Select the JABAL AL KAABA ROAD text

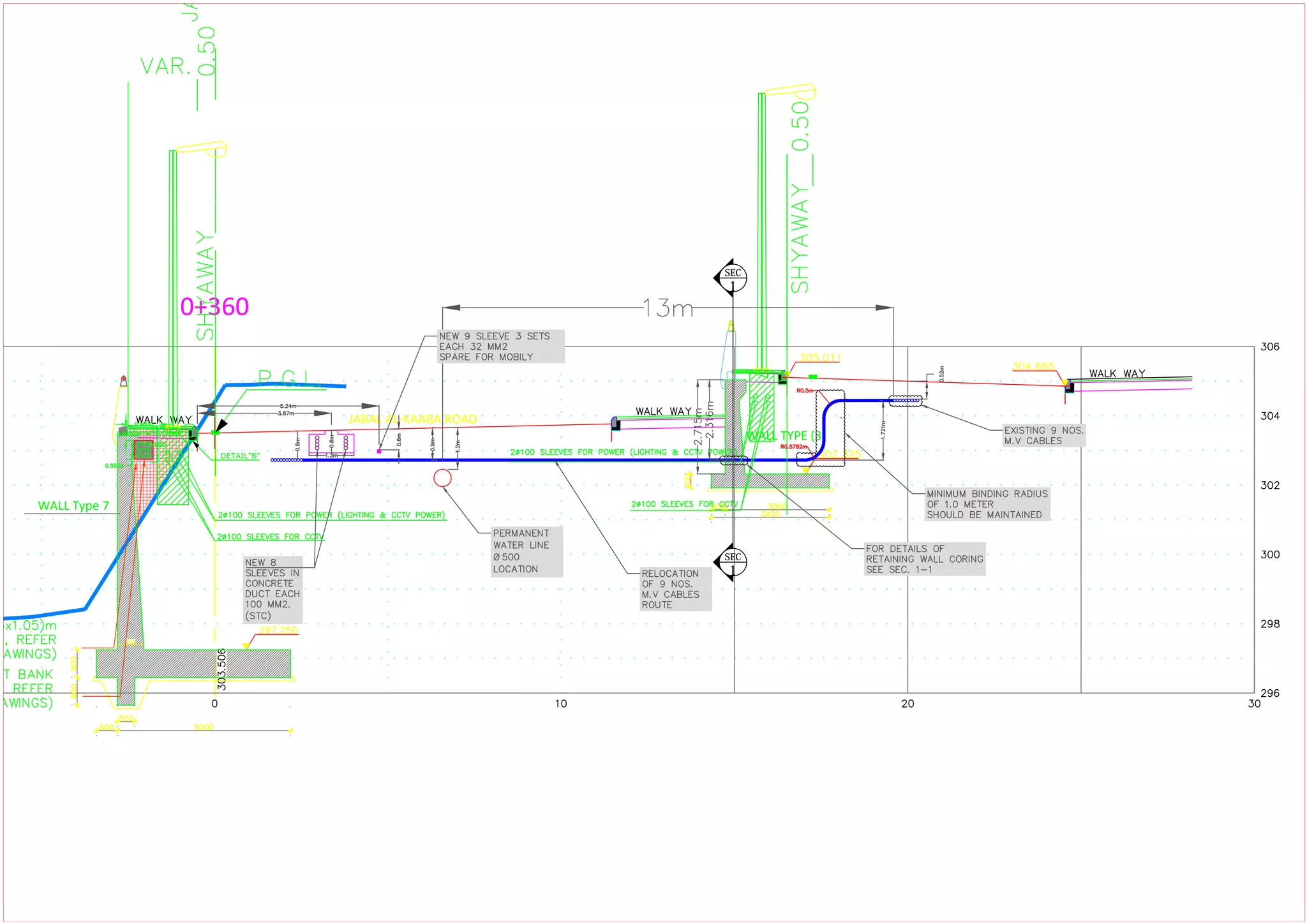click(x=412, y=419)
